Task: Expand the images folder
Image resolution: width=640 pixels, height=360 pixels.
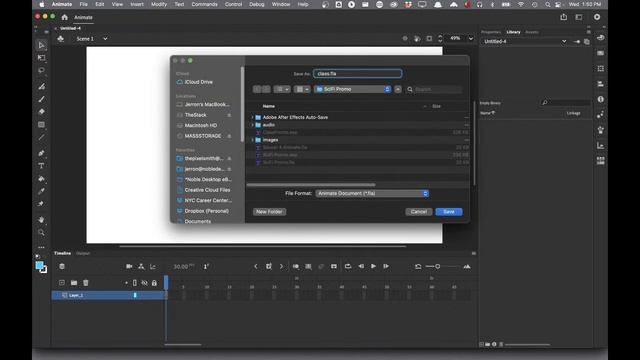Action: click(x=252, y=140)
